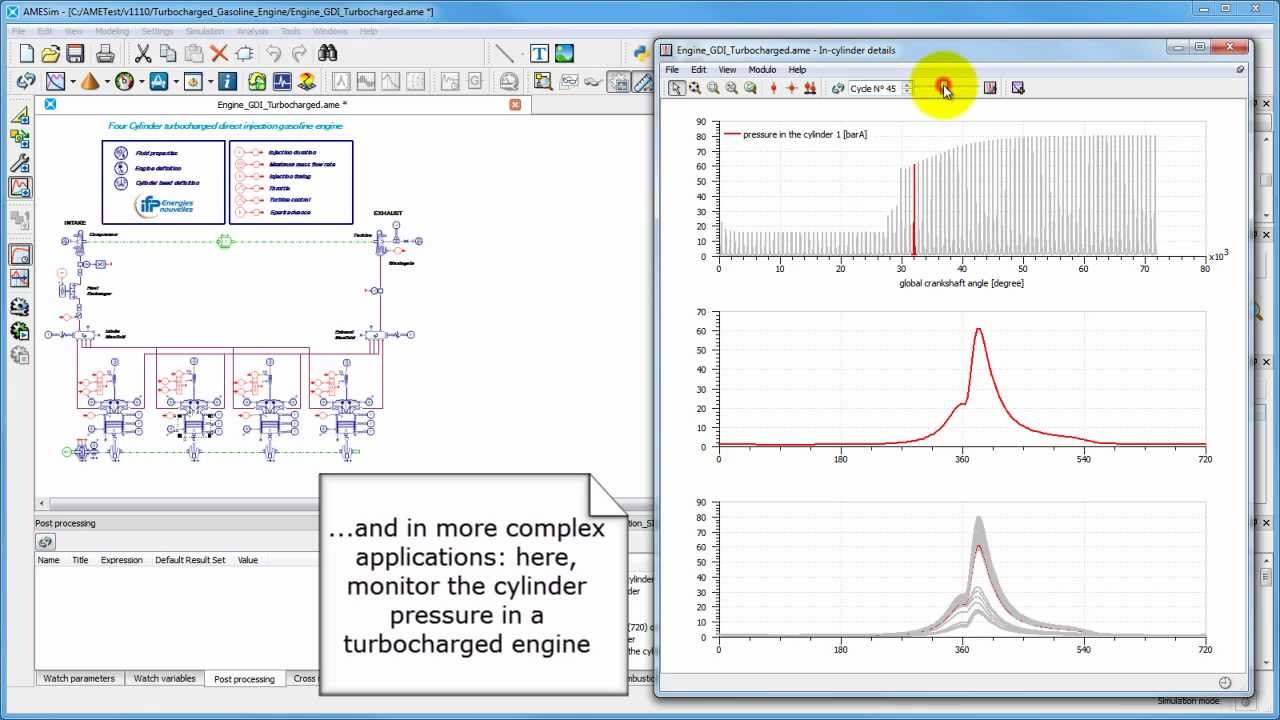Click the Default Result Set column header

tap(190, 560)
